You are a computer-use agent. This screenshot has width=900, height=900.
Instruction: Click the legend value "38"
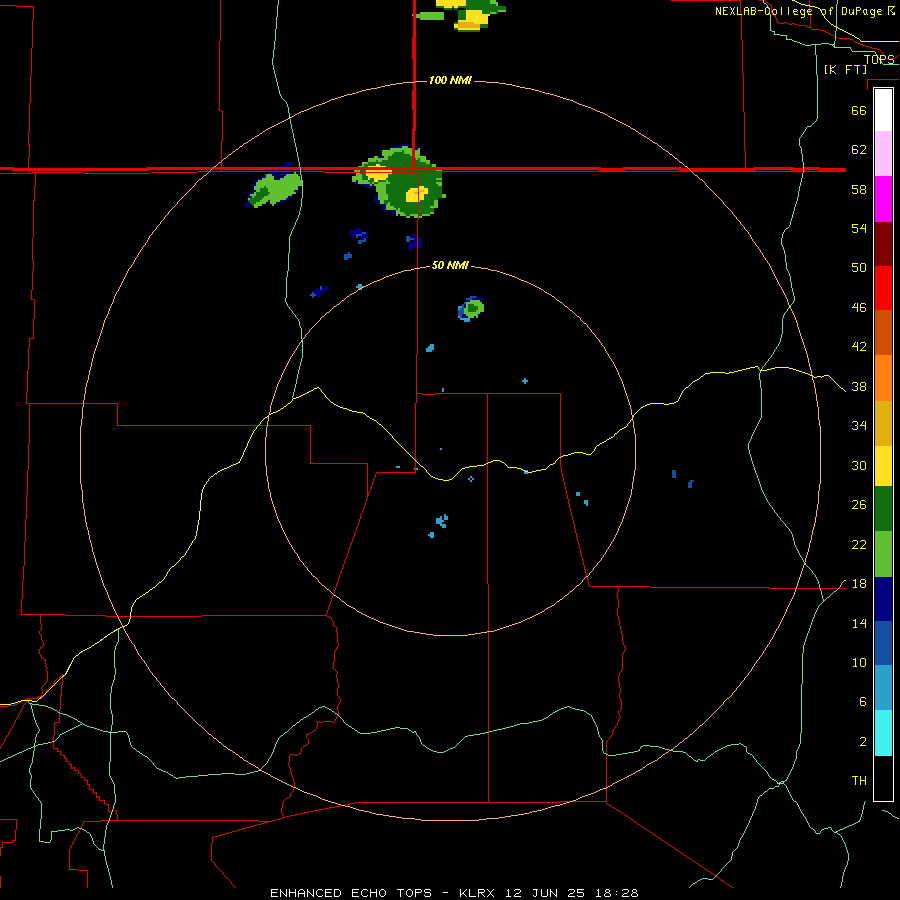click(859, 387)
